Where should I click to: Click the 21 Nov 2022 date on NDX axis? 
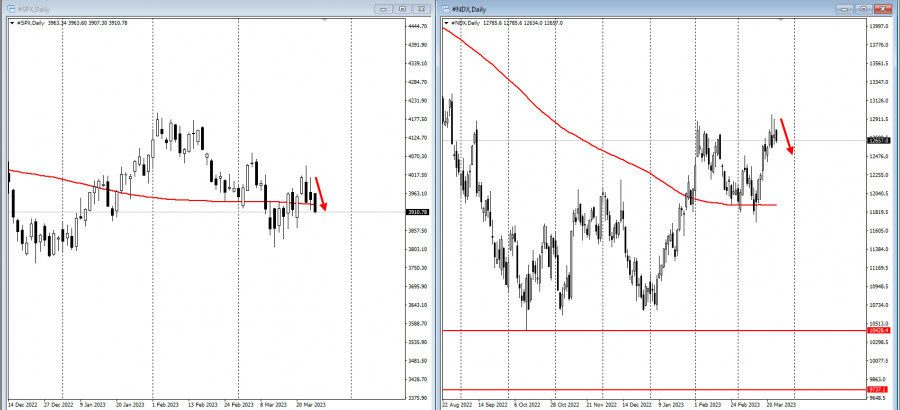[602, 404]
